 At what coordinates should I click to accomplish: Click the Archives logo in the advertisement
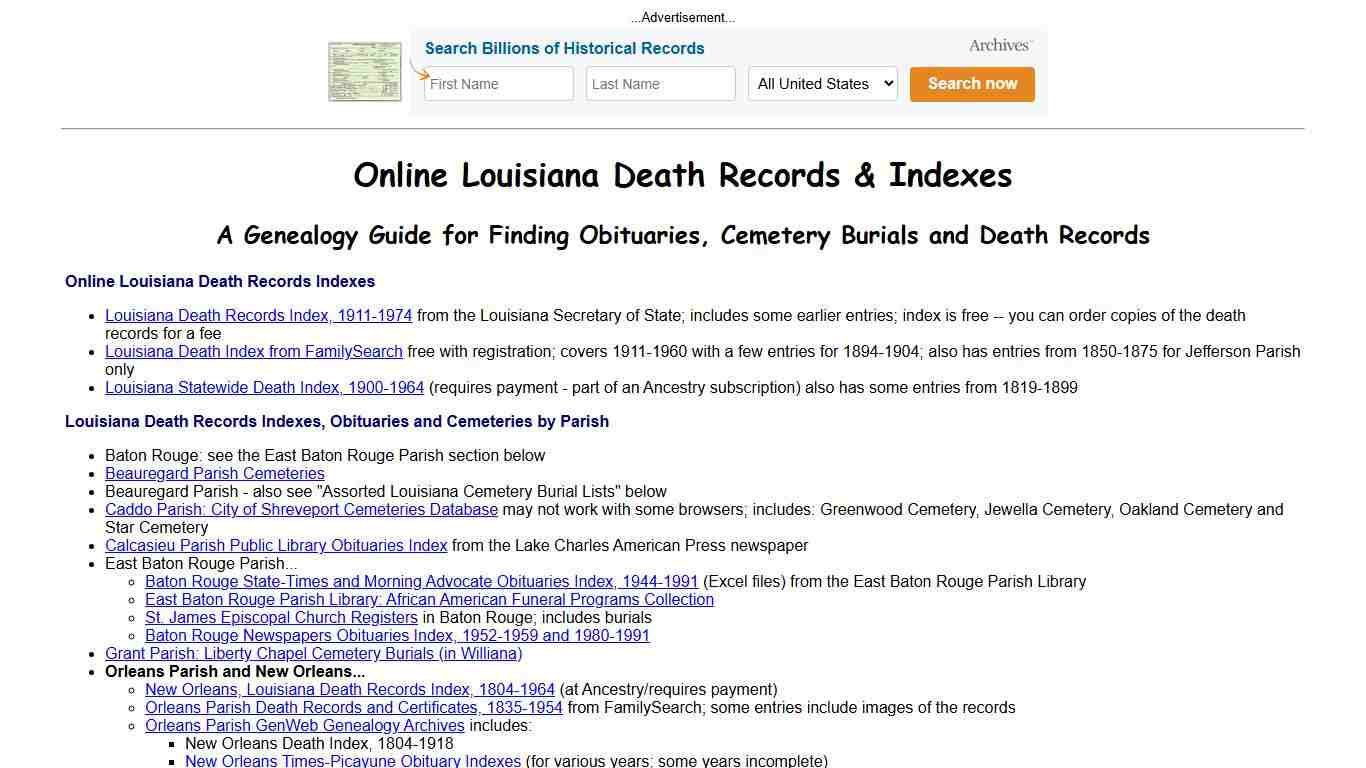click(997, 45)
